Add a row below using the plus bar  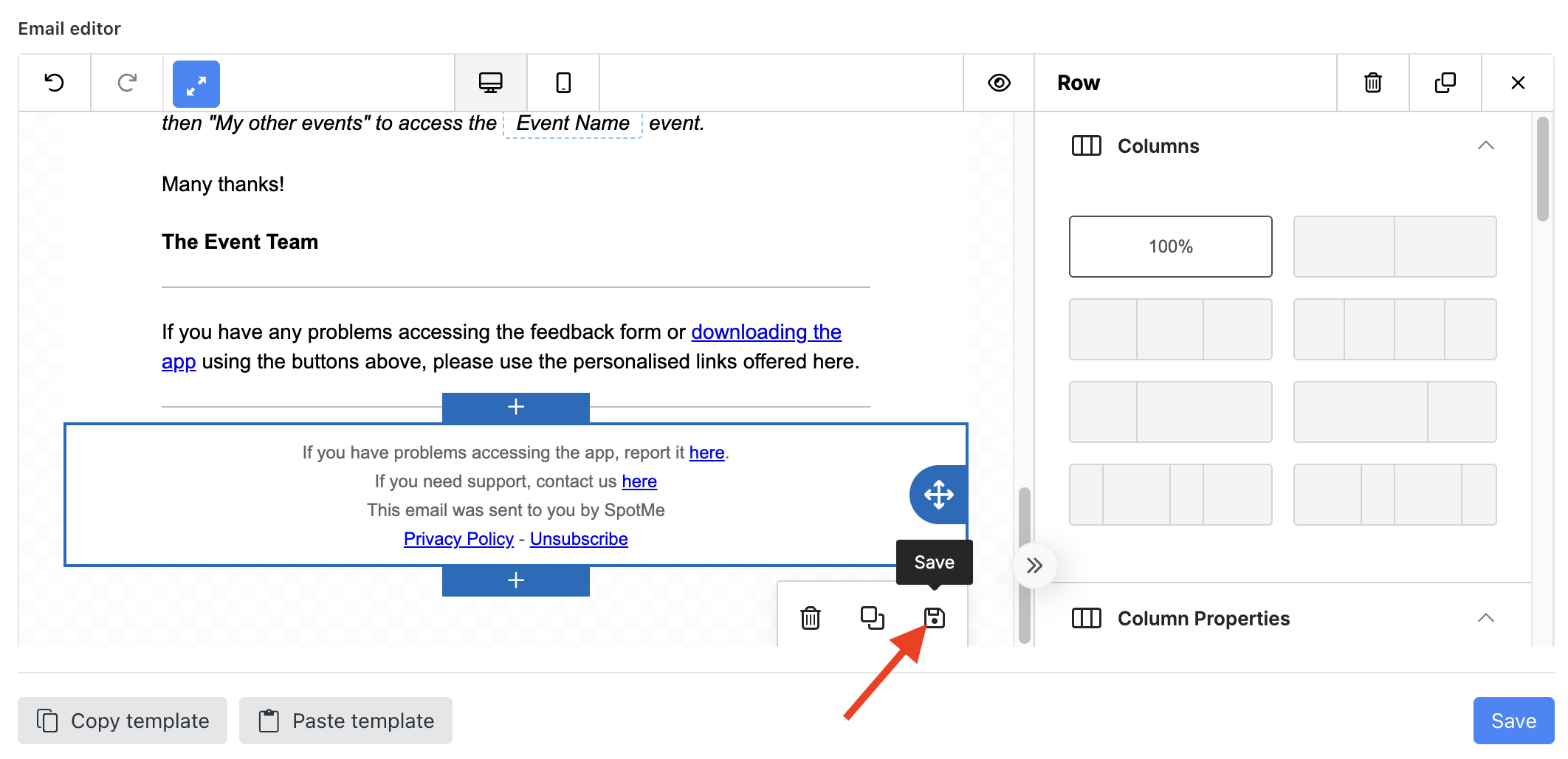coord(516,581)
